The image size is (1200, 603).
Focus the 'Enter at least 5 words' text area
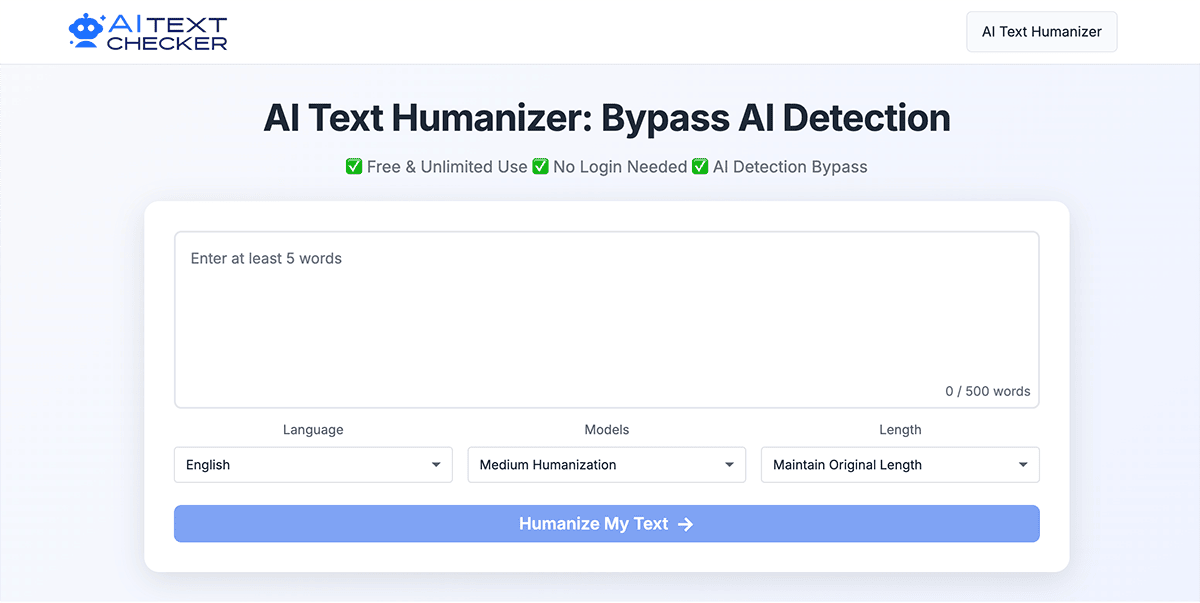coord(607,320)
